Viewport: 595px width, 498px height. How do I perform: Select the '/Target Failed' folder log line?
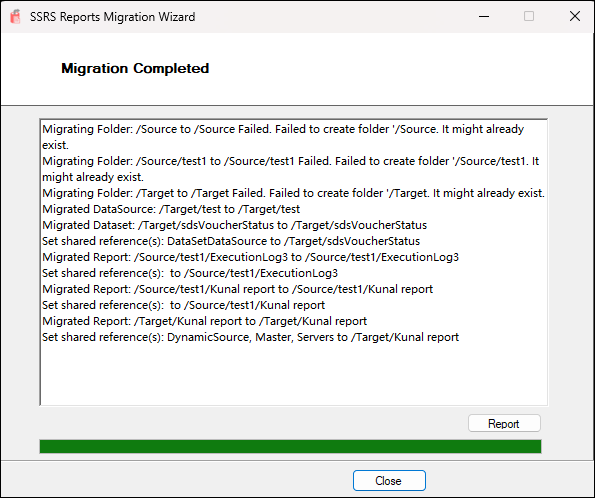pyautogui.click(x=293, y=193)
